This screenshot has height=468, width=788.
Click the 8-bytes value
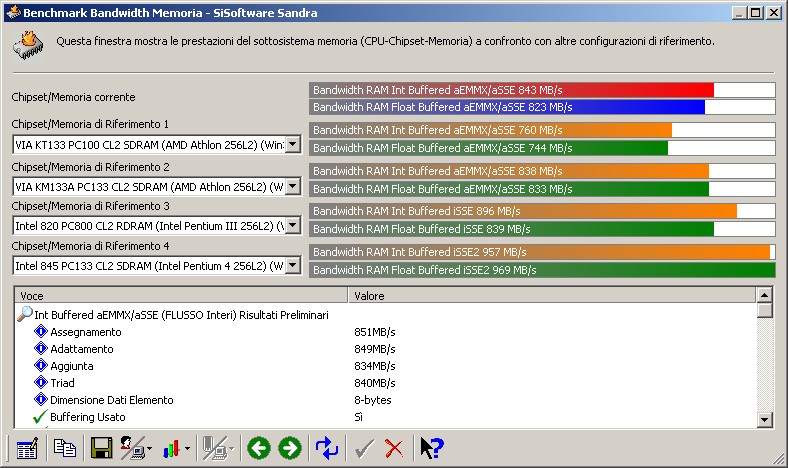(373, 400)
